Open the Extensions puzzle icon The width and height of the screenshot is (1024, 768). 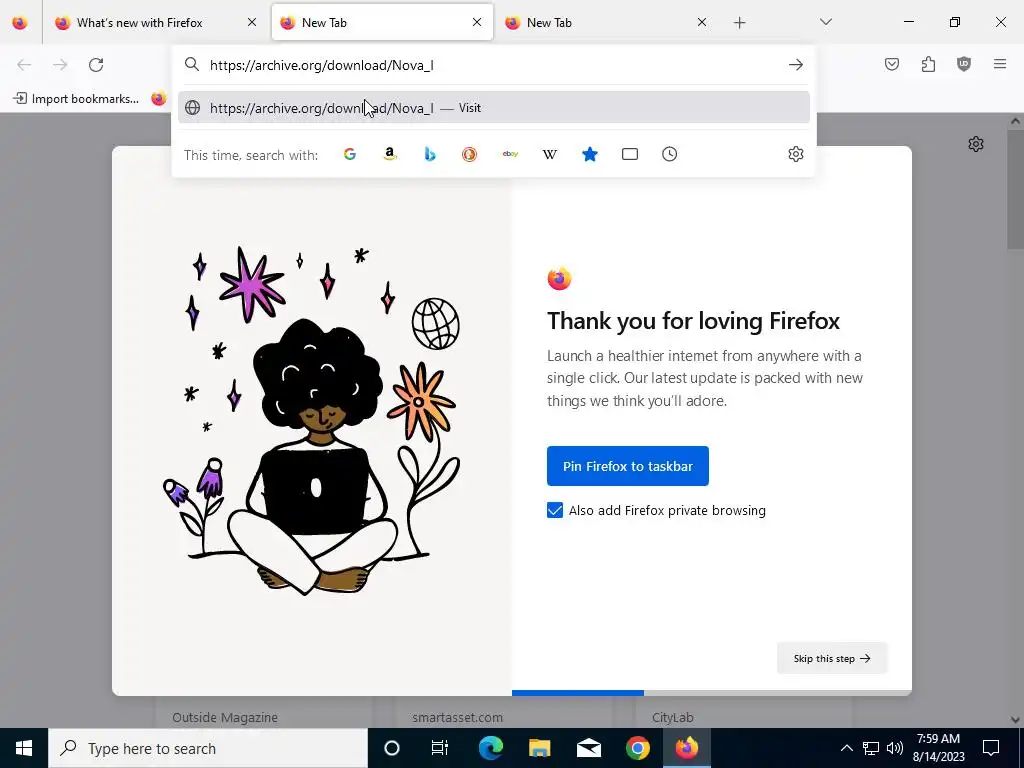[928, 64]
